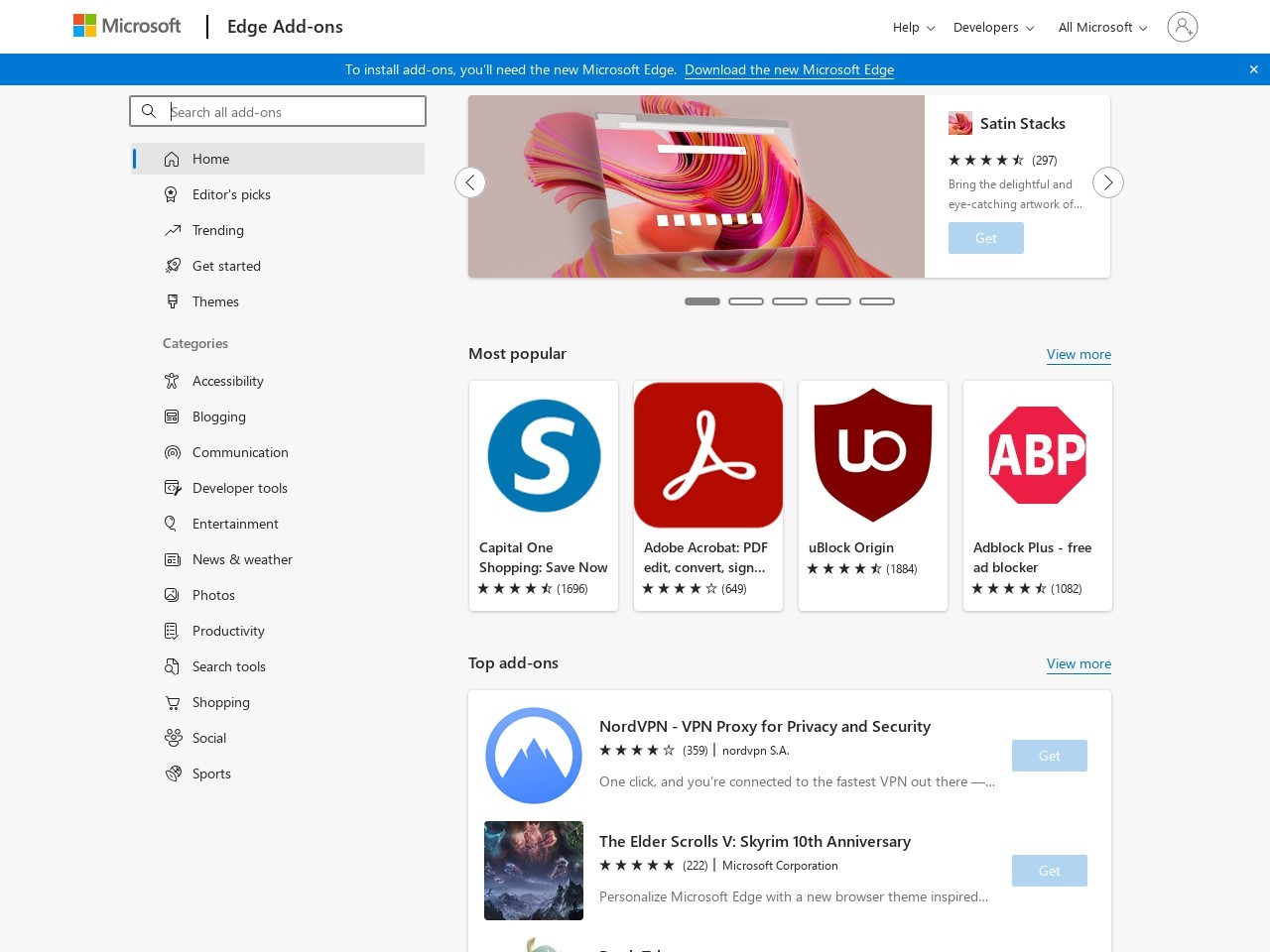The image size is (1270, 952).
Task: Select the Accessibility category
Action: point(278,381)
